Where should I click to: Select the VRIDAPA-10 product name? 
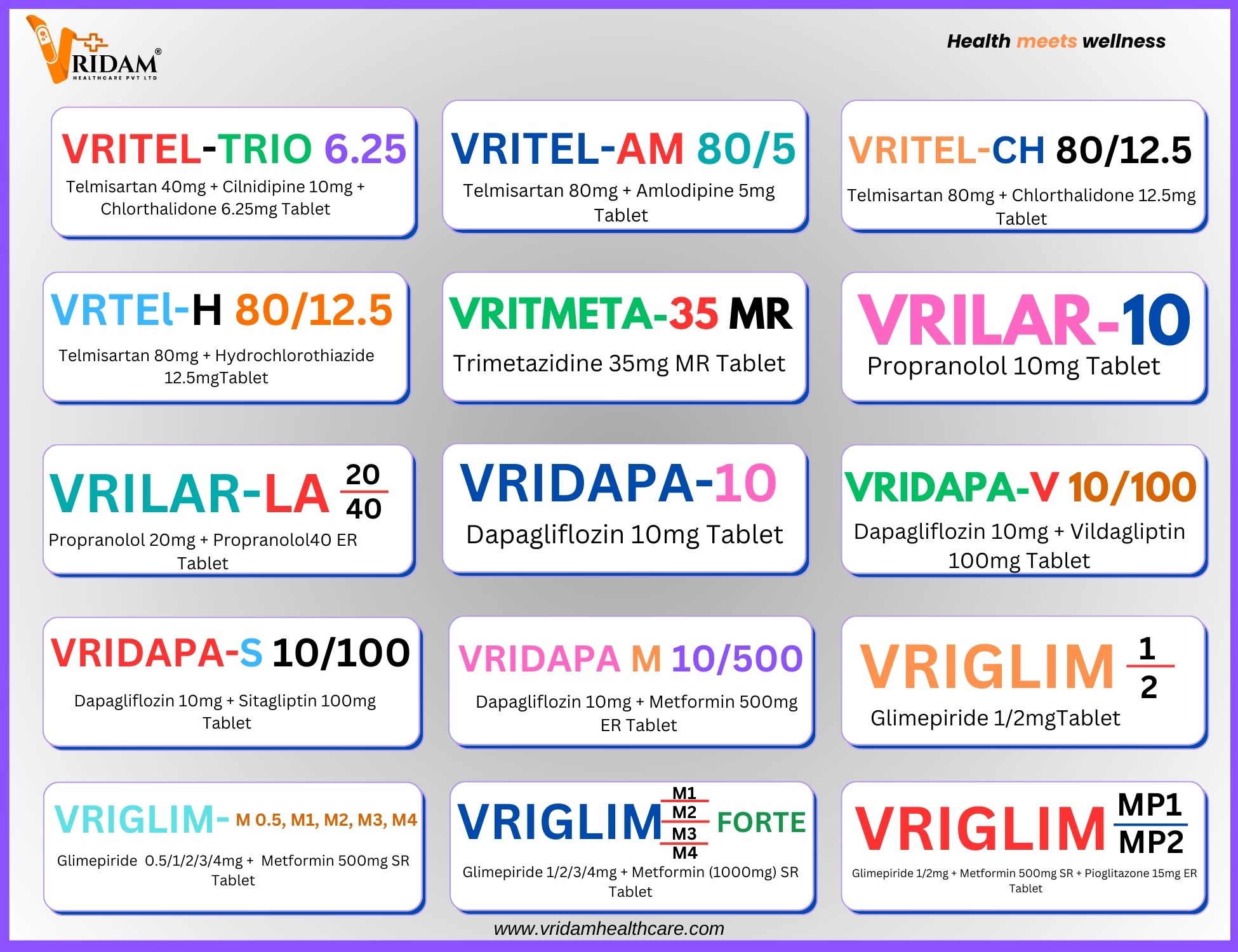618,482
